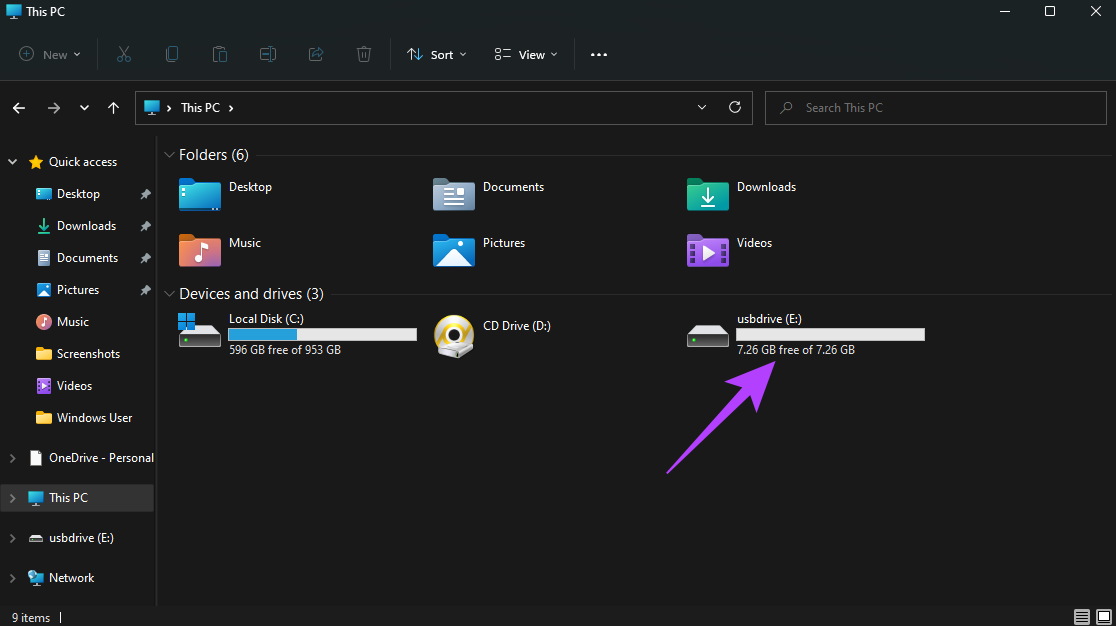The height and width of the screenshot is (626, 1116).
Task: Open the See more ellipsis menu
Action: (599, 55)
